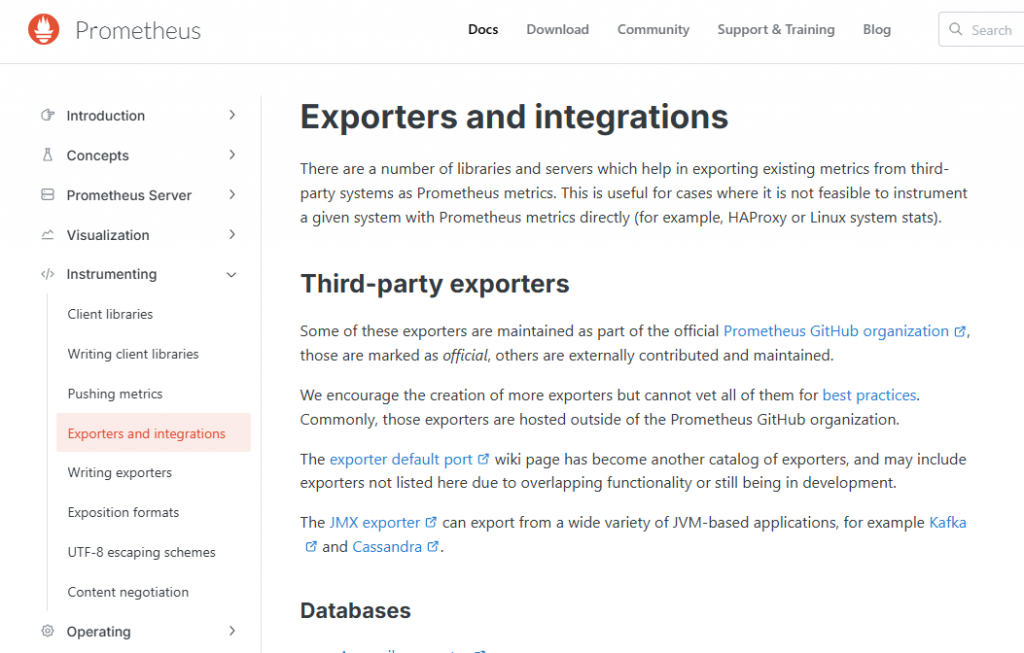This screenshot has width=1024, height=653.
Task: Click the Operating gear icon
Action: point(47,631)
